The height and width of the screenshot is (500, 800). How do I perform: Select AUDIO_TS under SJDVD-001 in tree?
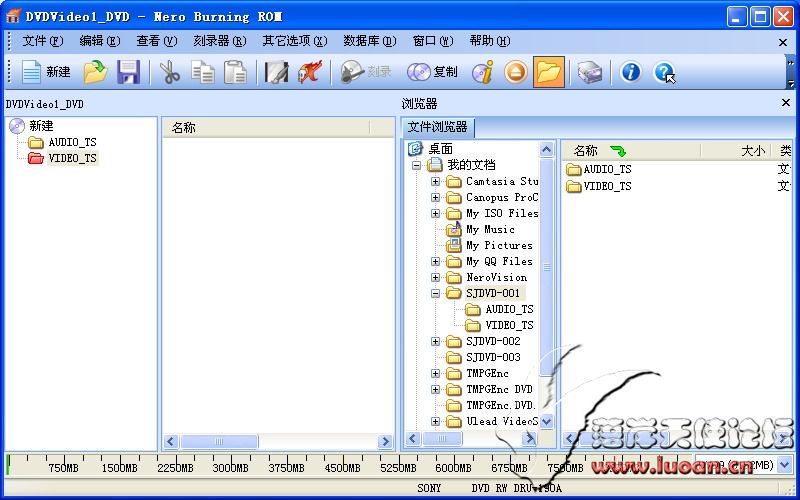509,309
